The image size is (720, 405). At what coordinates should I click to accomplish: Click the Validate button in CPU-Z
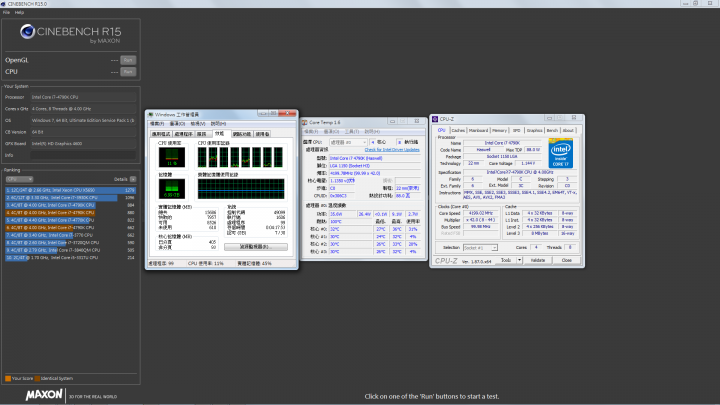coord(538,260)
